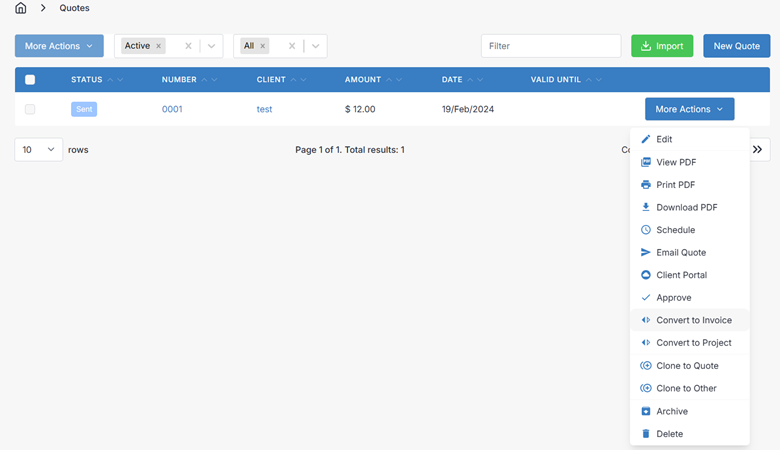Open client test link
The height and width of the screenshot is (450, 780).
[x=264, y=109]
